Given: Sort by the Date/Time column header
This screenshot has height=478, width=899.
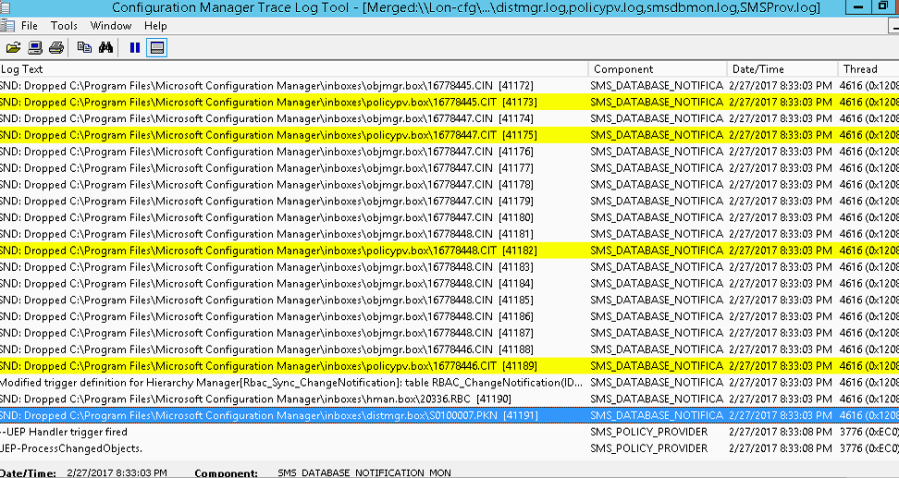Looking at the screenshot, I should [x=780, y=69].
